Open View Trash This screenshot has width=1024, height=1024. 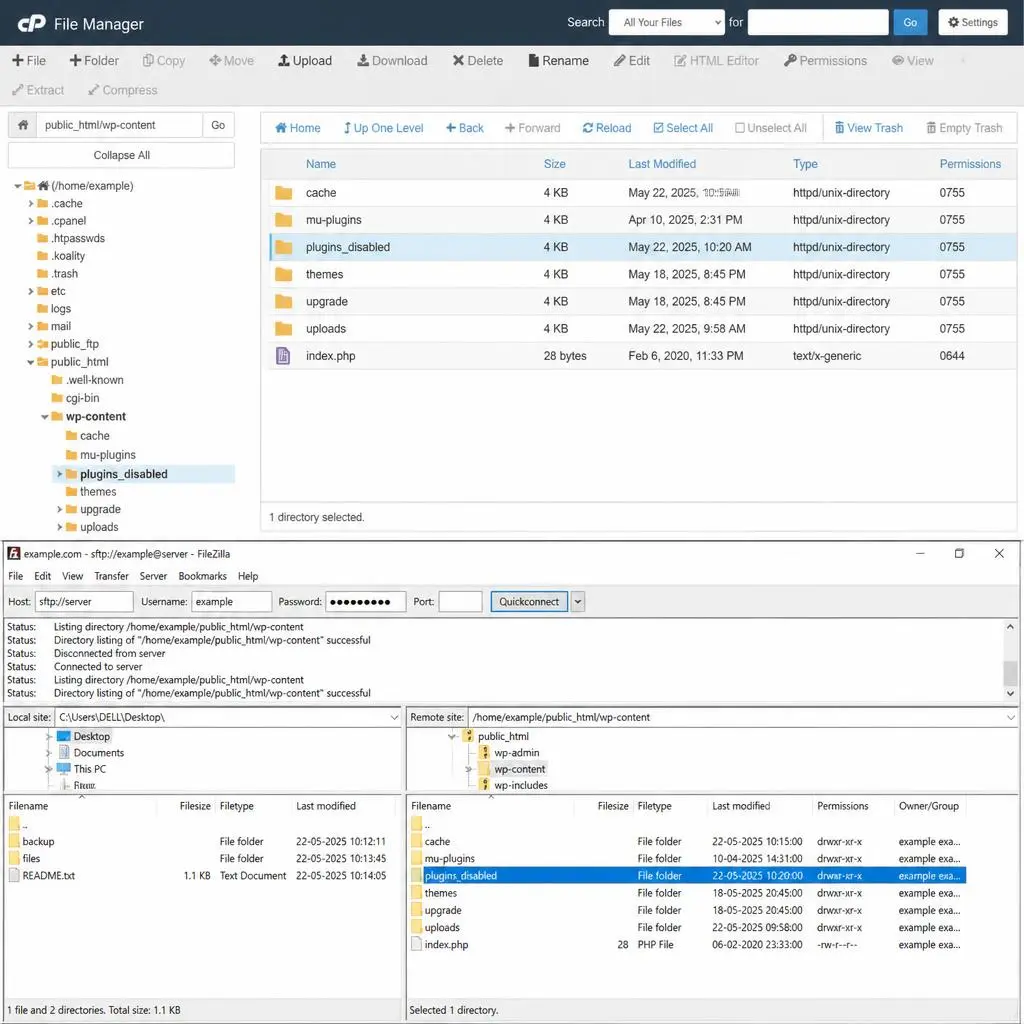pos(869,128)
